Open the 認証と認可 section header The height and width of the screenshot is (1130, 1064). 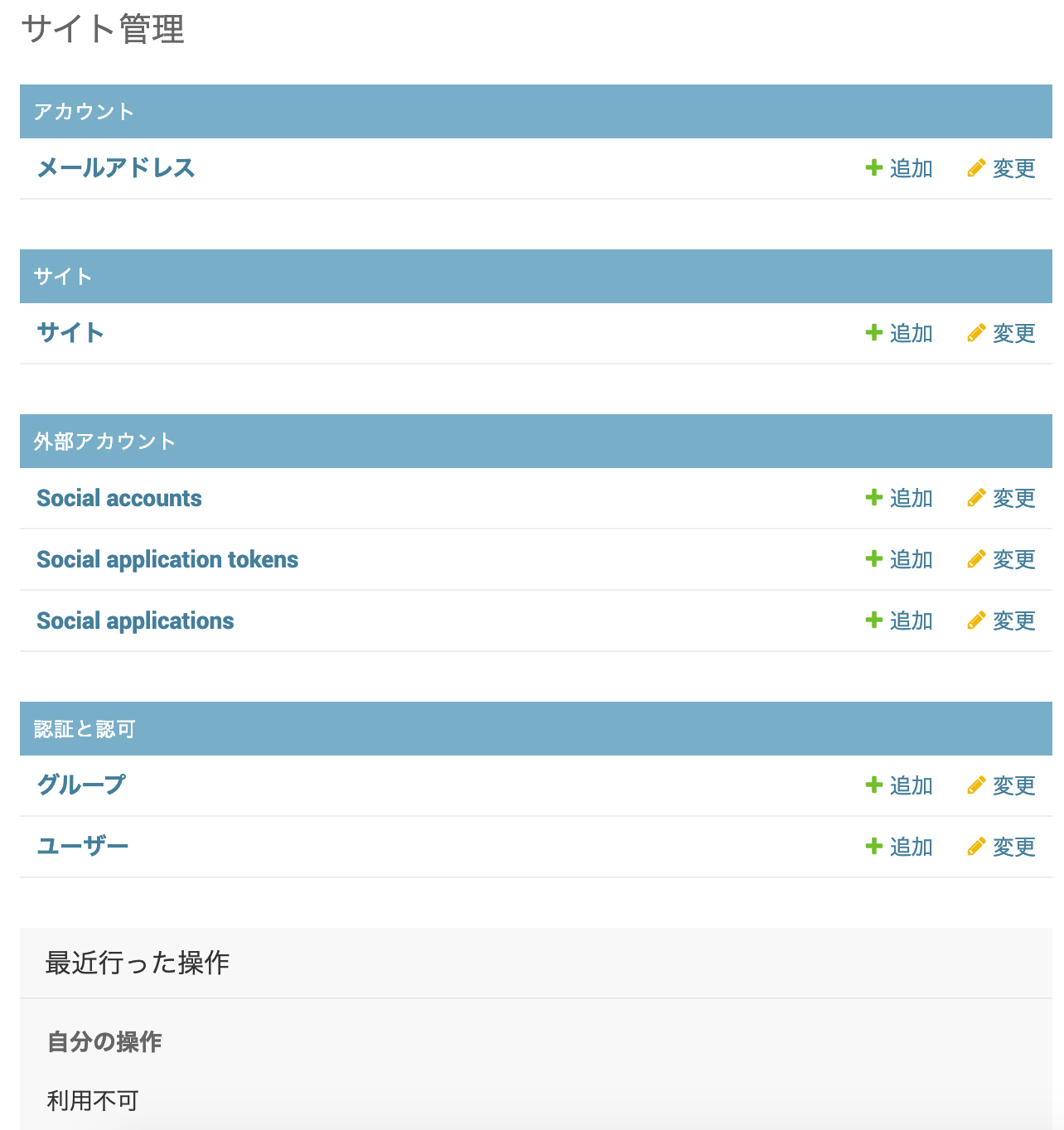tap(85, 729)
